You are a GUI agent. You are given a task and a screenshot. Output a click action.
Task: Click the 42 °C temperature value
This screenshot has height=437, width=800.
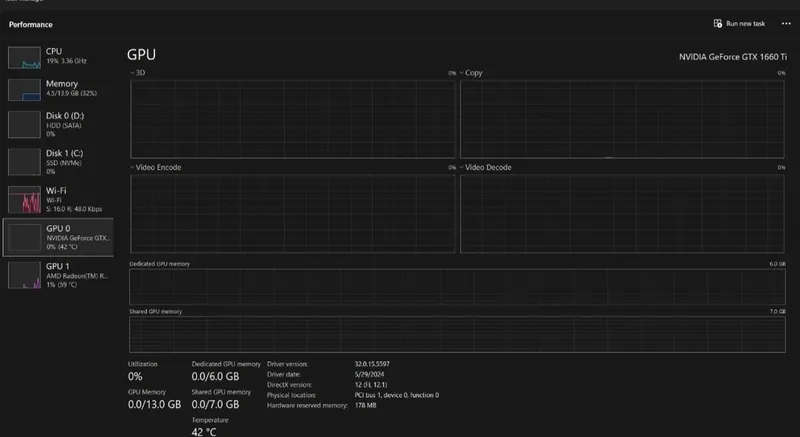pyautogui.click(x=204, y=432)
